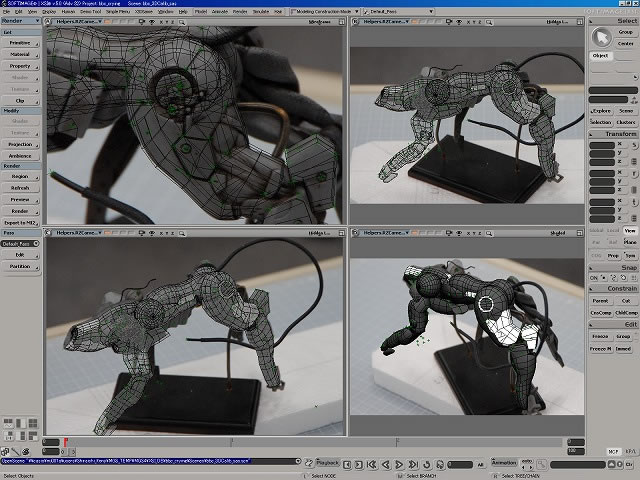The height and width of the screenshot is (480, 640).
Task: Toggle the Object selection filter
Action: click(601, 56)
